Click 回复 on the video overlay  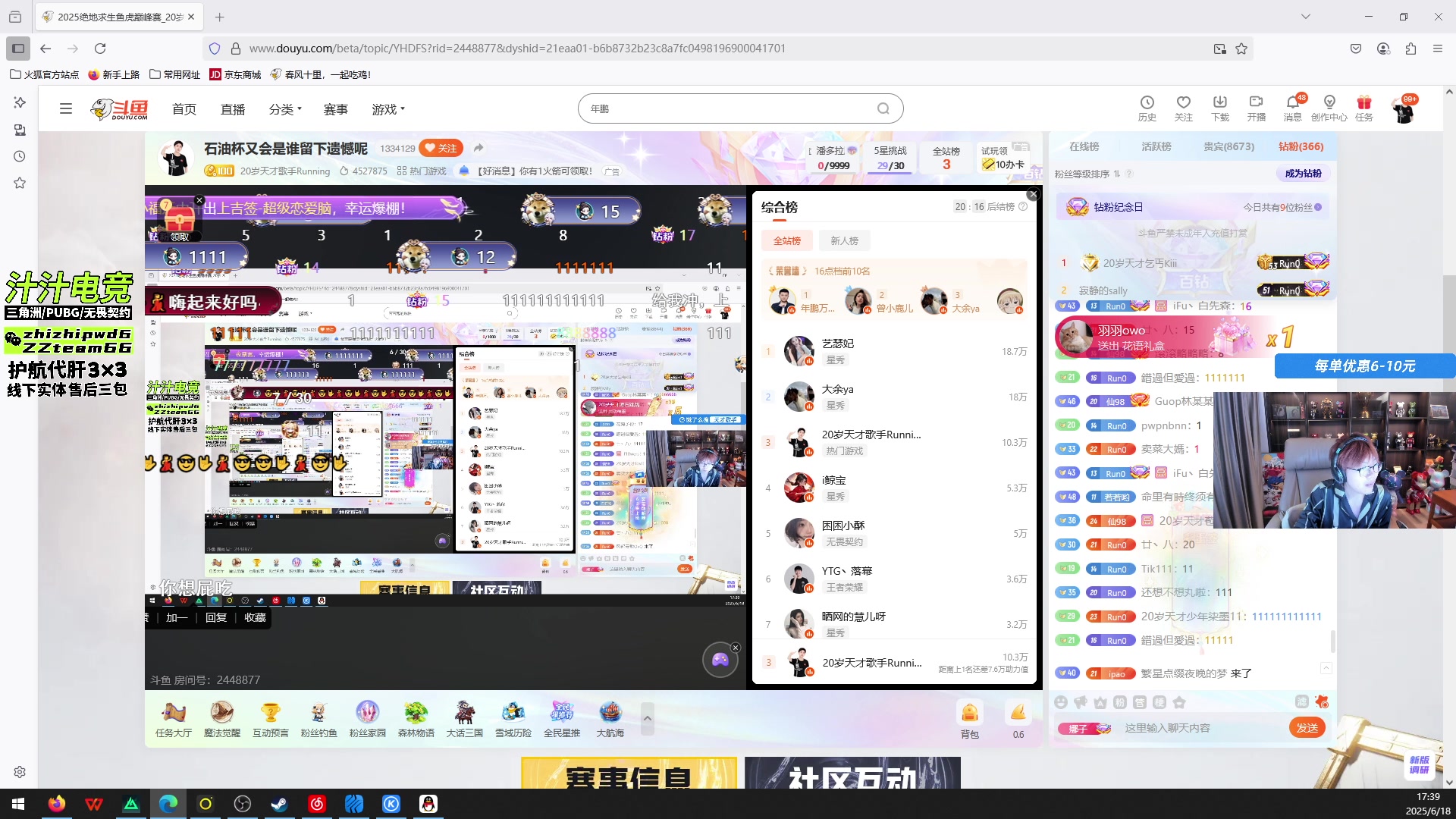click(x=216, y=617)
